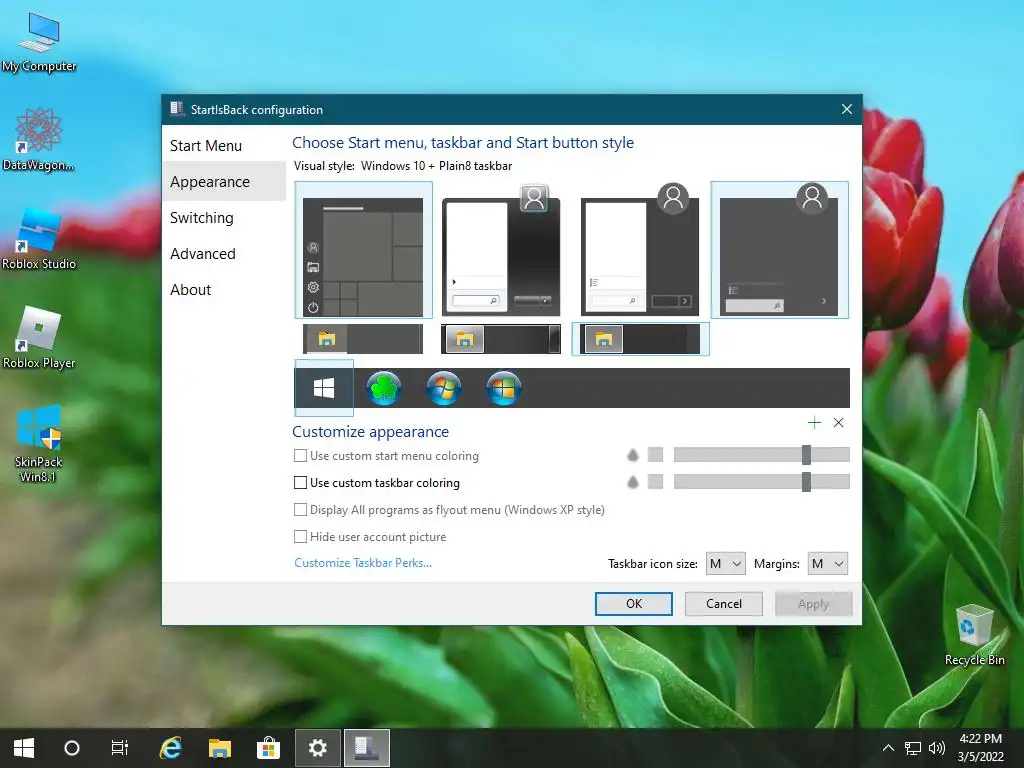Viewport: 1024px width, 768px height.
Task: Switch to the Settings gear taskbar item
Action: click(317, 748)
